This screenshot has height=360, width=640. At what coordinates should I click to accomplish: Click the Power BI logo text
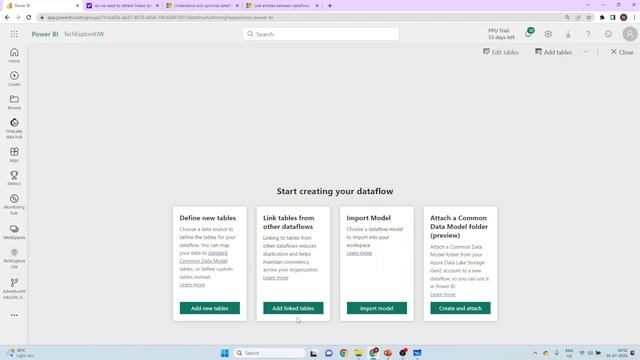[x=45, y=34]
